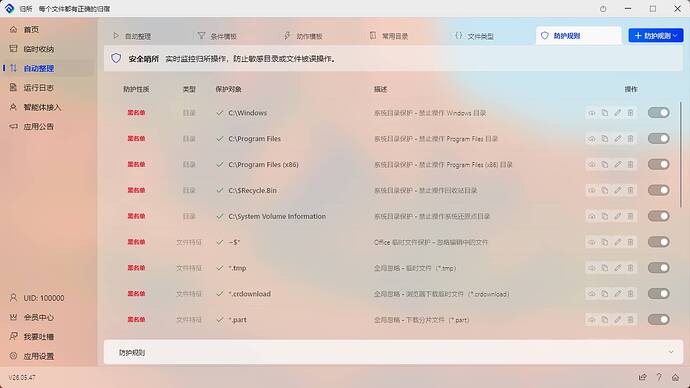
Task: Open 会员中心 in the sidebar
Action: (x=48, y=317)
